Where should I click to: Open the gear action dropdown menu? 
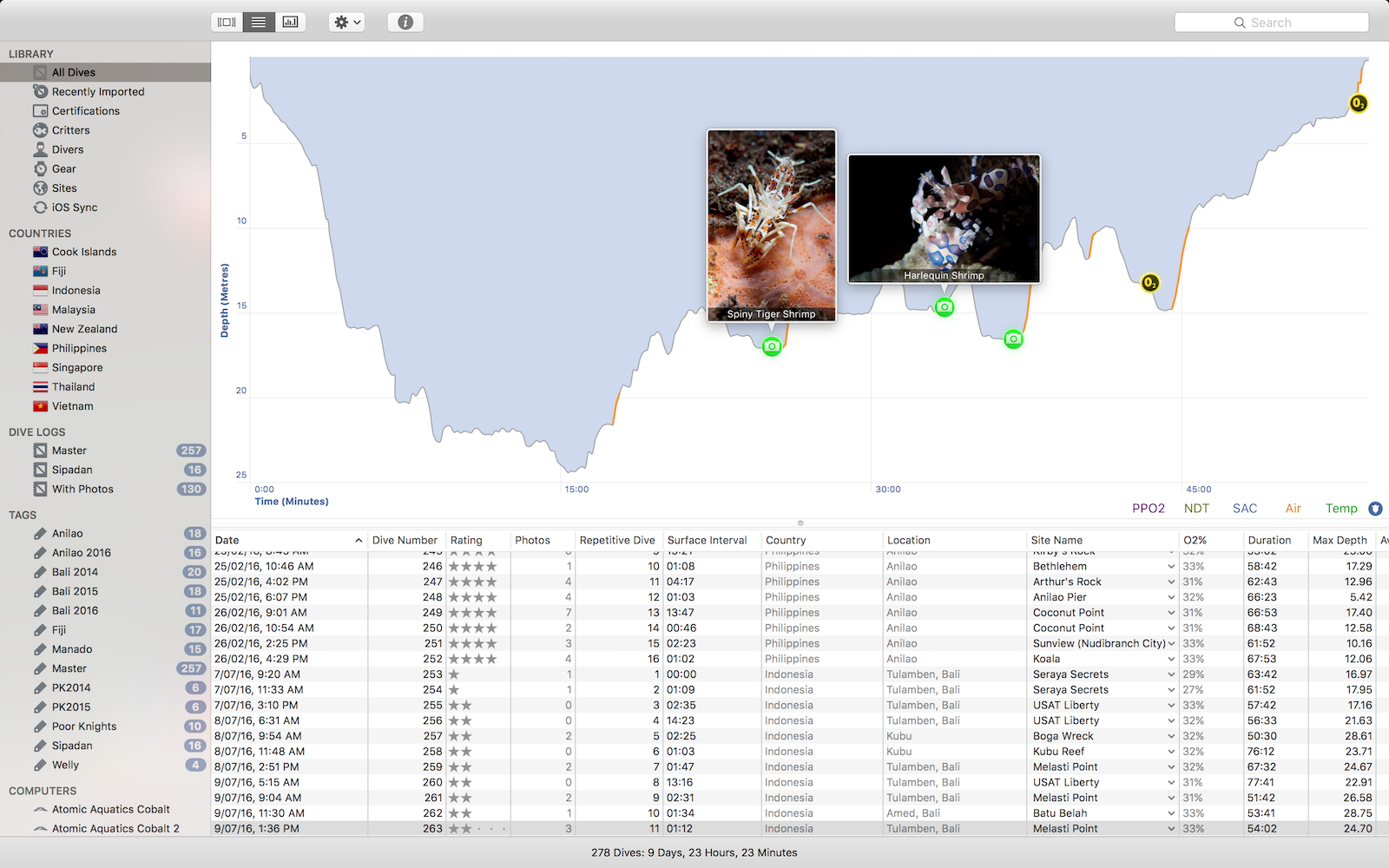click(x=346, y=23)
